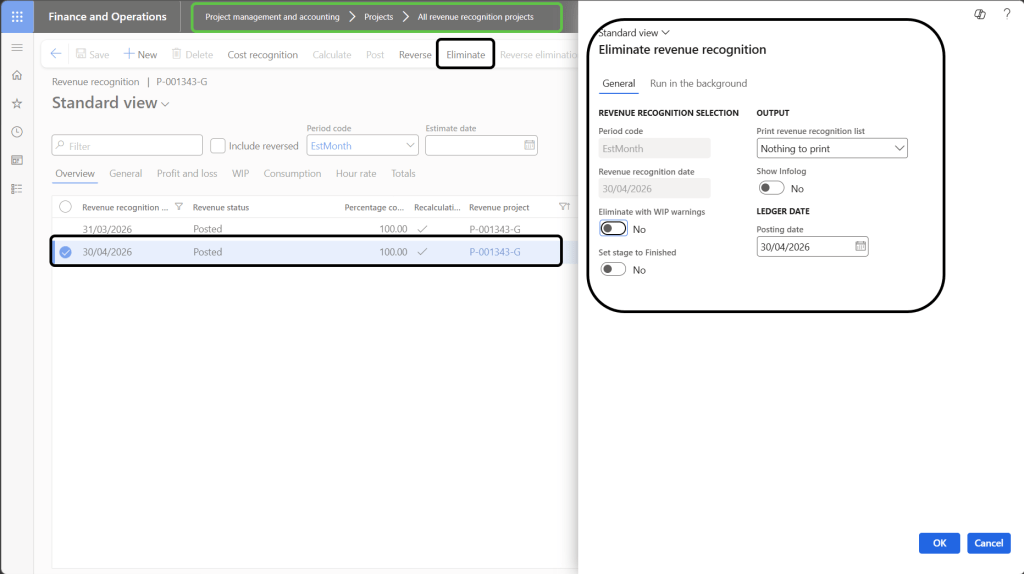Open Workspaces icon in sidebar

click(x=17, y=160)
